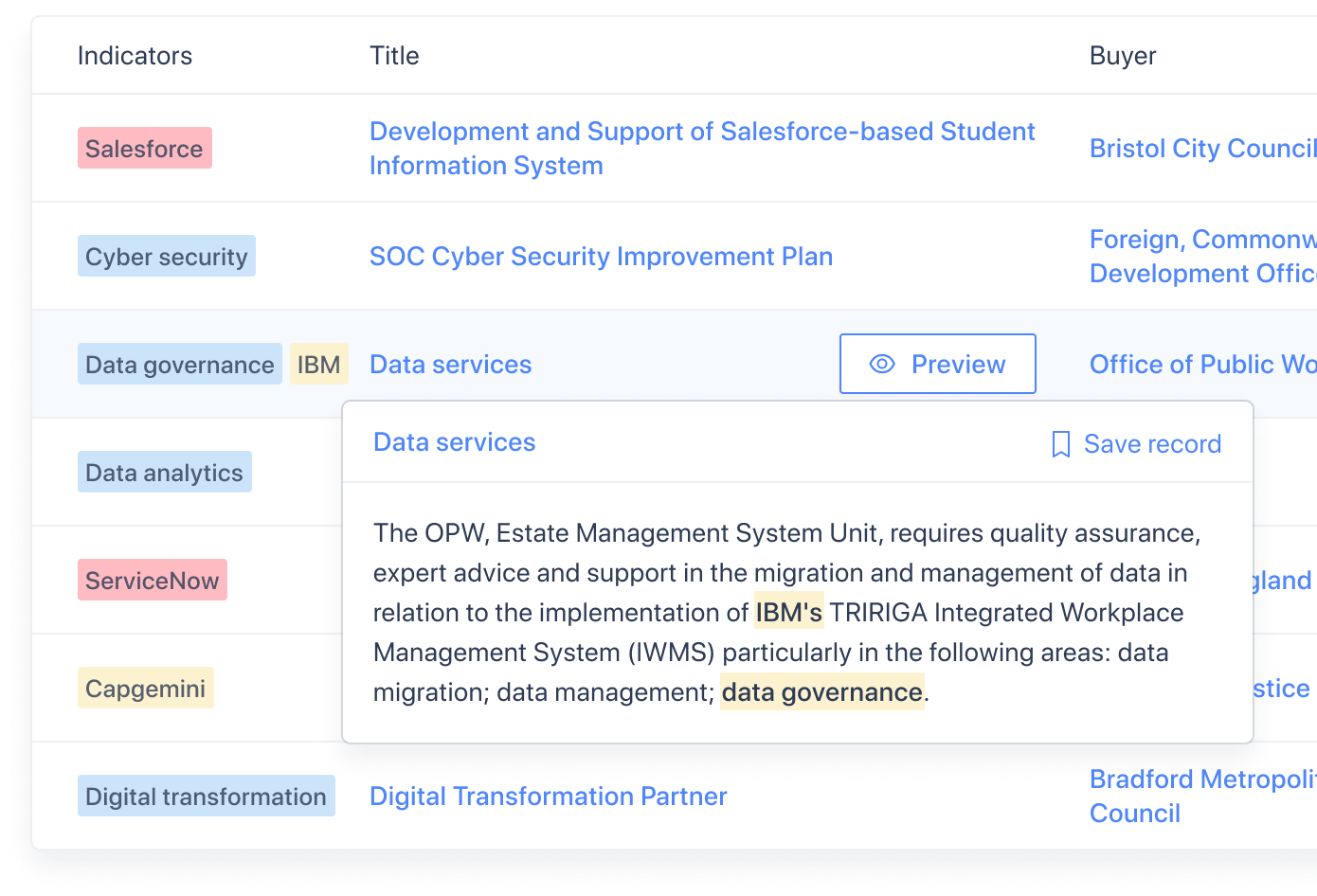Viewport: 1317px width, 896px height.
Task: Select the ServiceNow indicator tag
Action: [152, 580]
